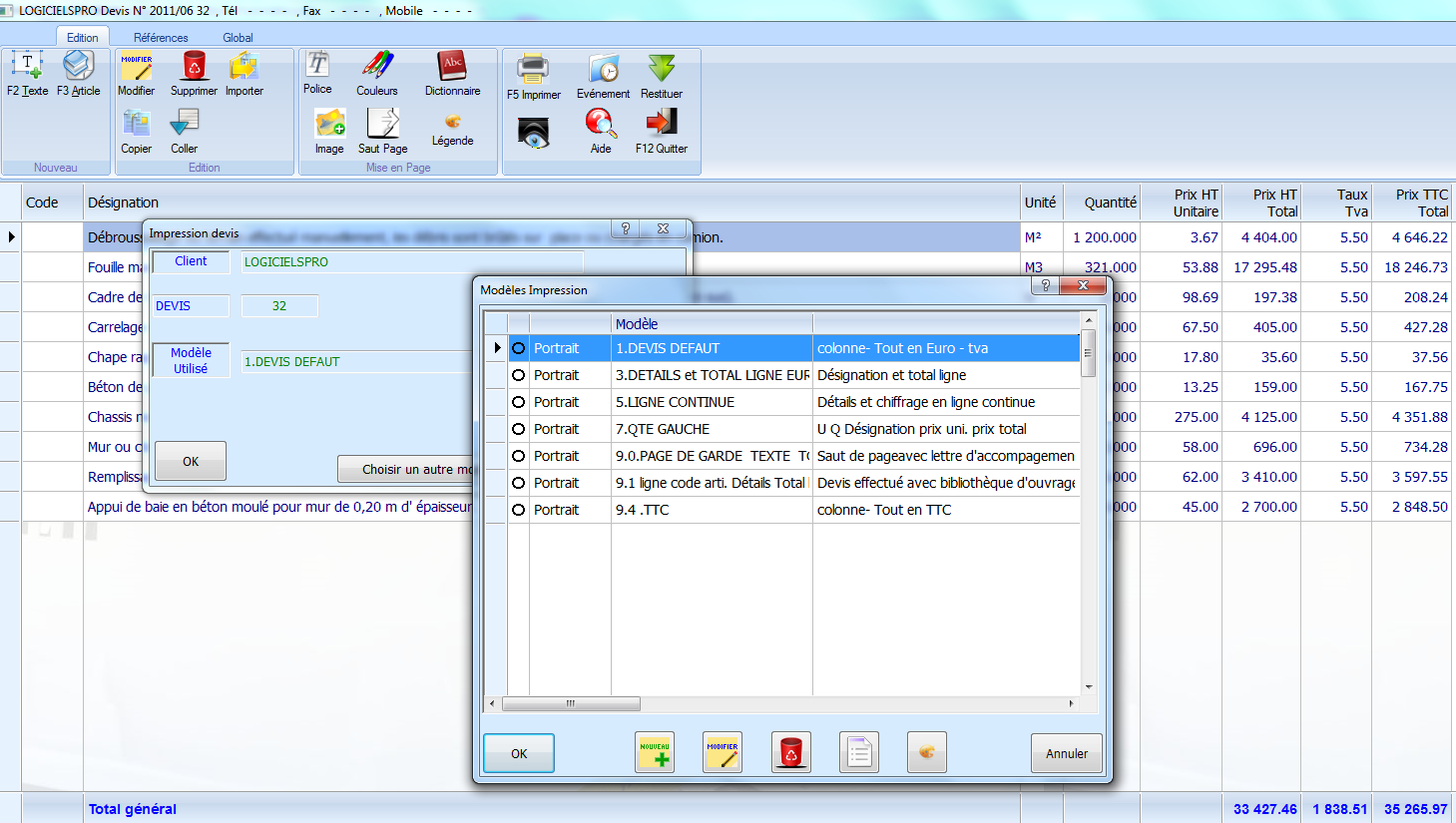Click the Couleurs pencils icon

tap(377, 68)
